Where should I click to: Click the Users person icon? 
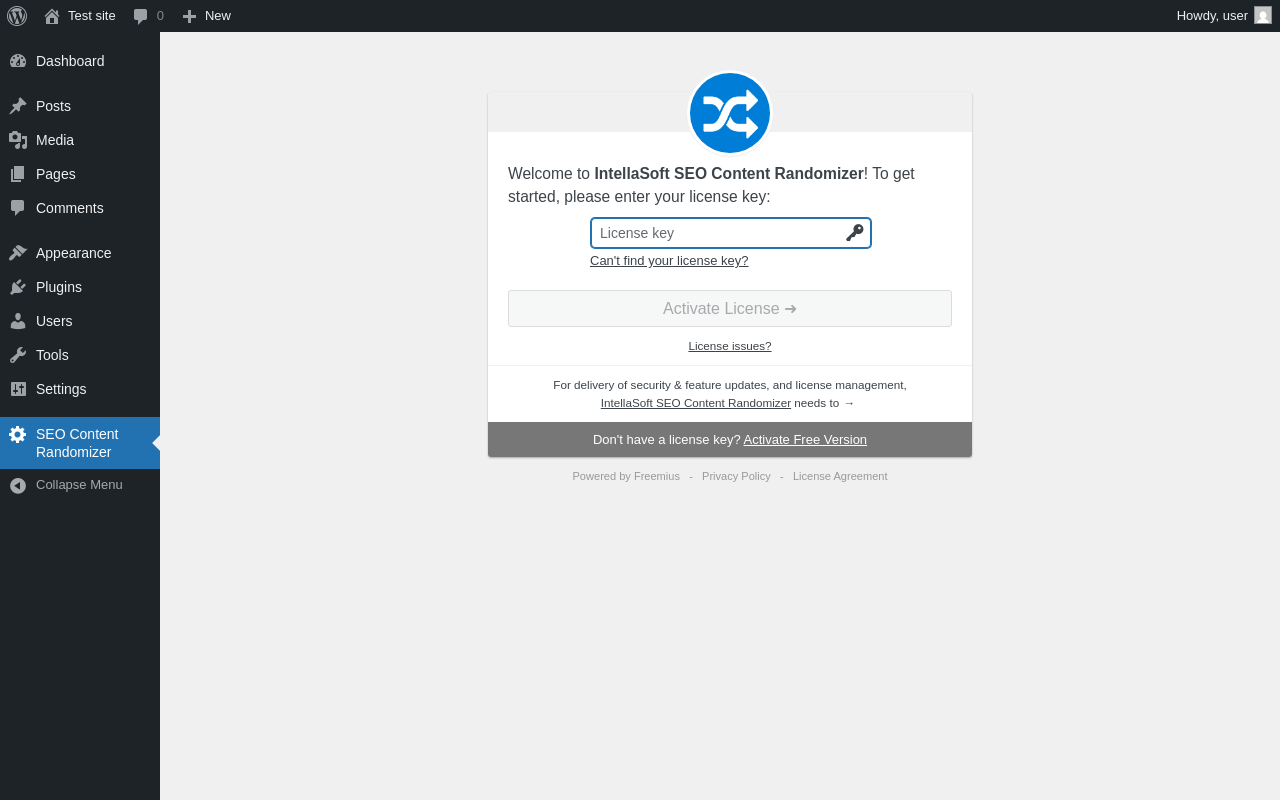tap(18, 321)
